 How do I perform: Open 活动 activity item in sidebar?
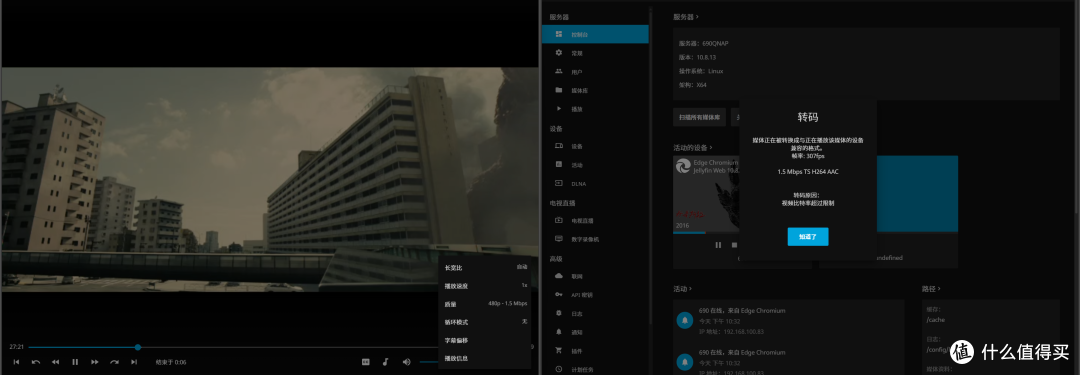point(595,165)
